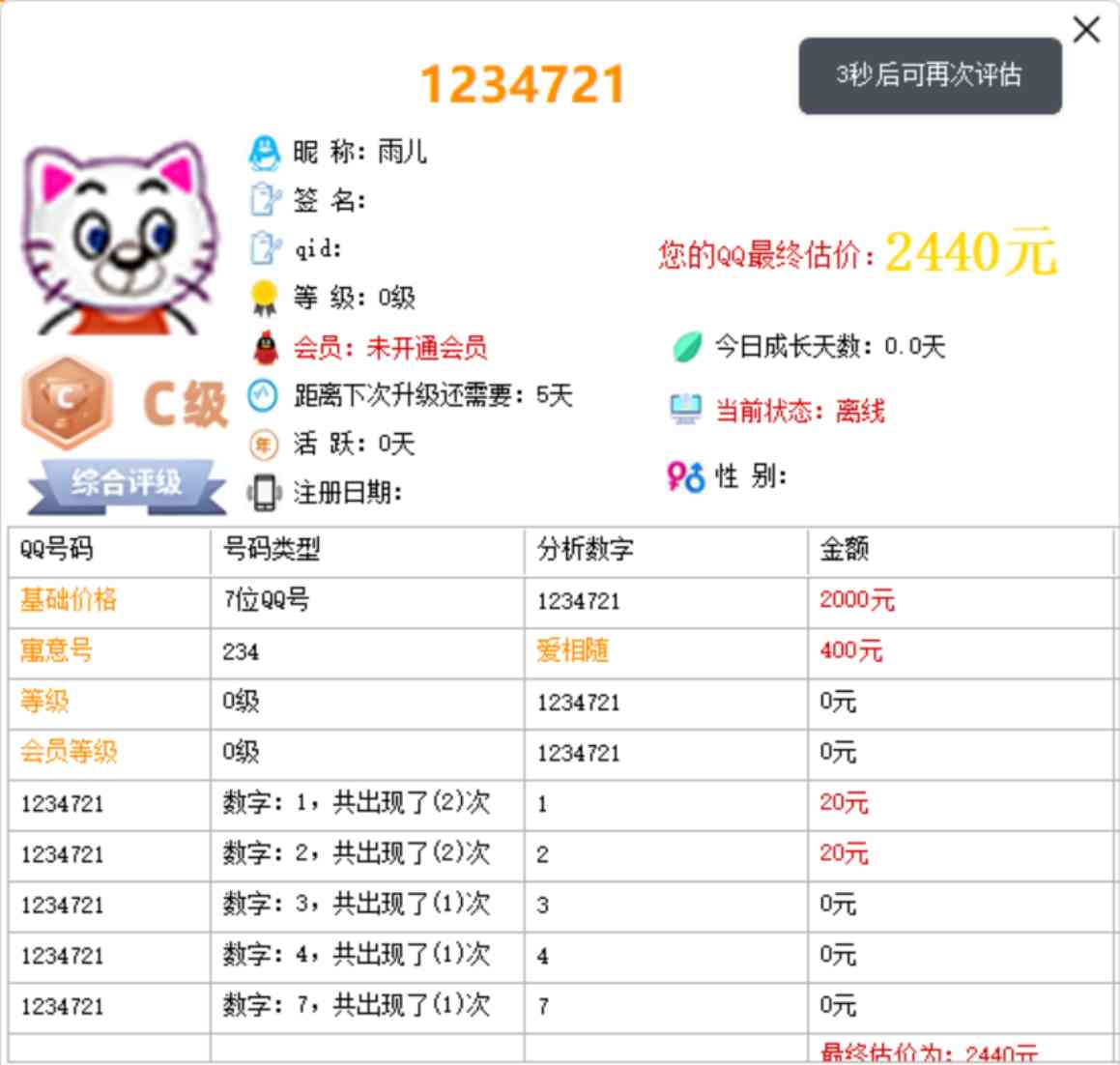Click the 会员: 未开通会员 text
The image size is (1120, 1065).
pyautogui.click(x=390, y=348)
